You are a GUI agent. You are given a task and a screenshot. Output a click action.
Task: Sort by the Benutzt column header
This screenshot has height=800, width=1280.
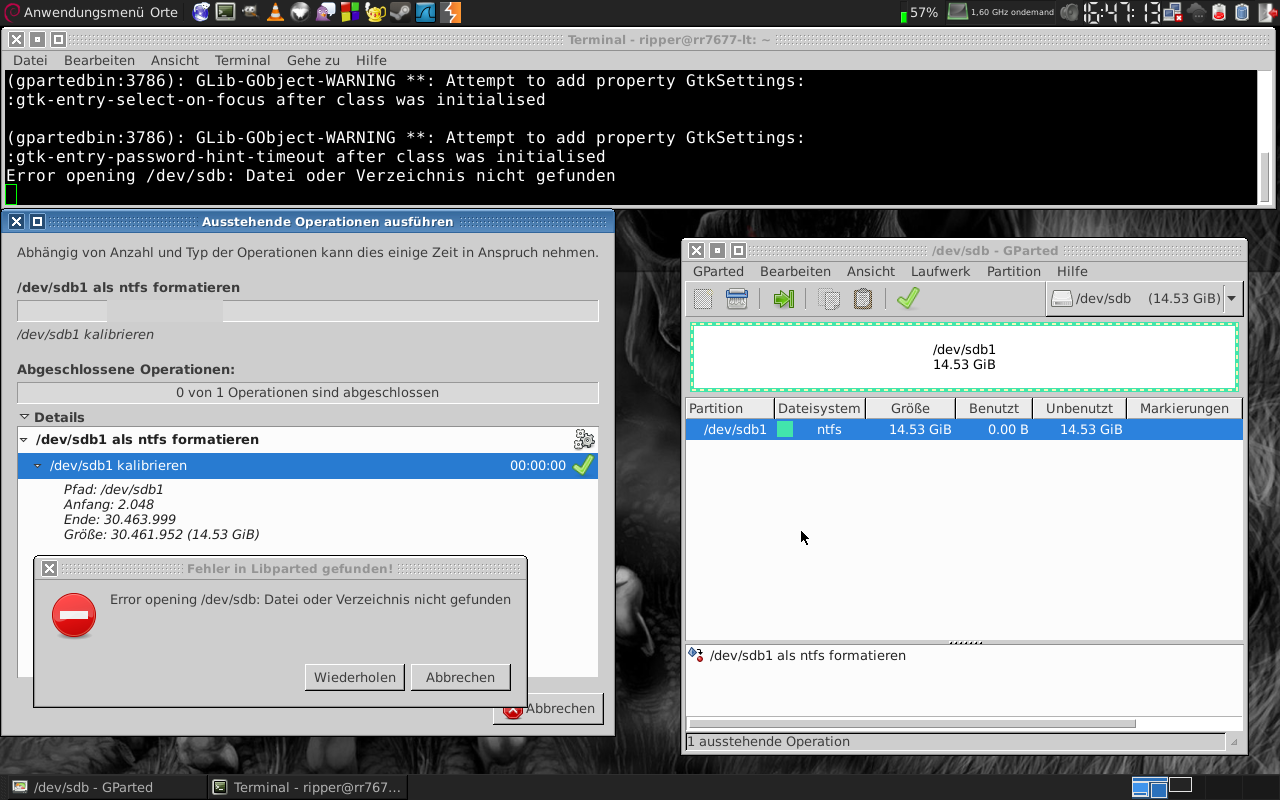[994, 408]
